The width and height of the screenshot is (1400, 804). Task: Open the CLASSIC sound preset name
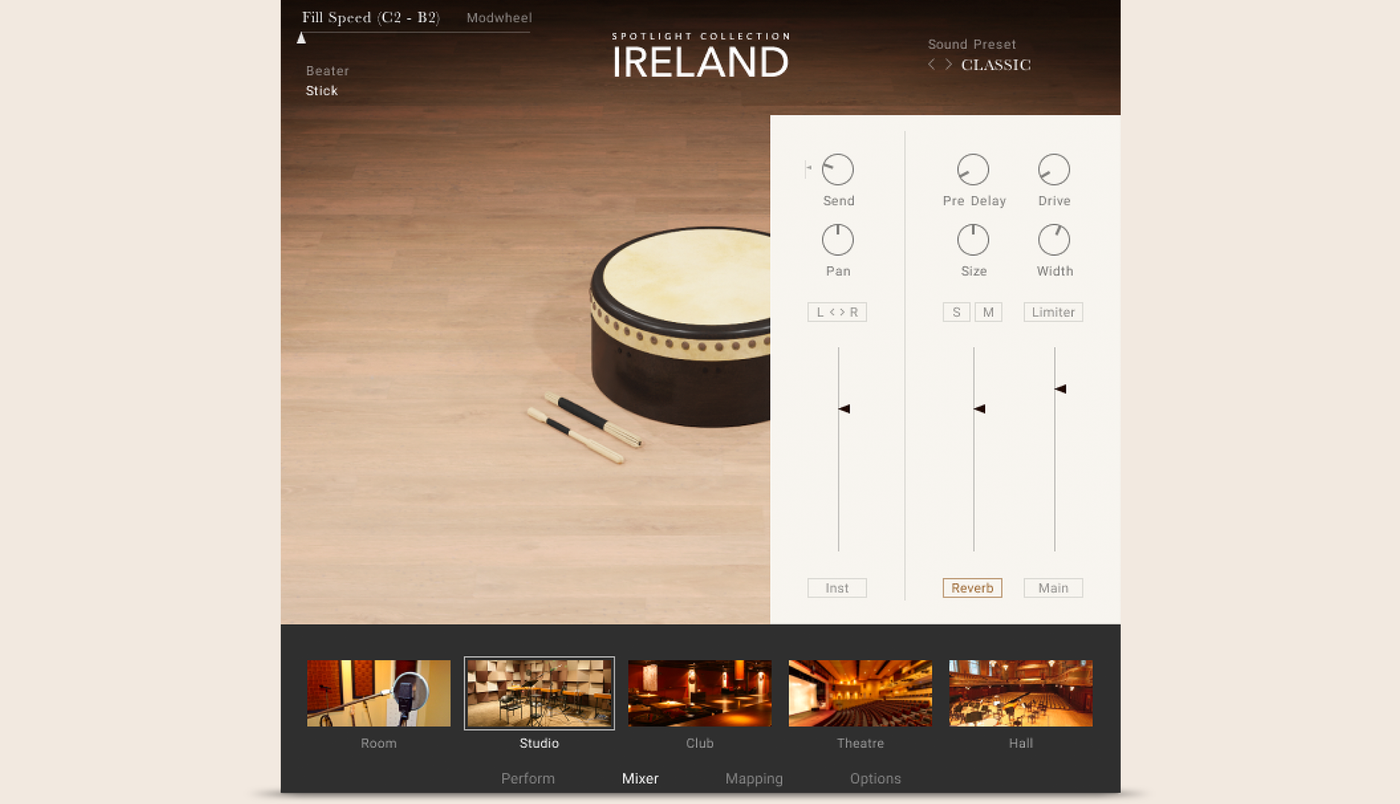[996, 65]
